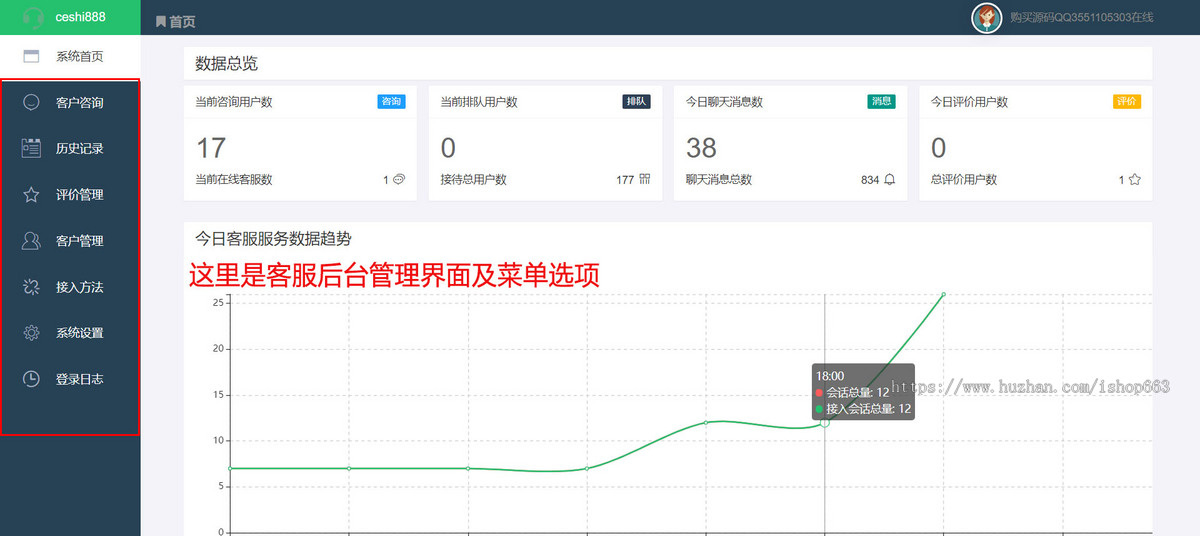
Task: Select 评价管理 menu entry
Action: pos(70,194)
